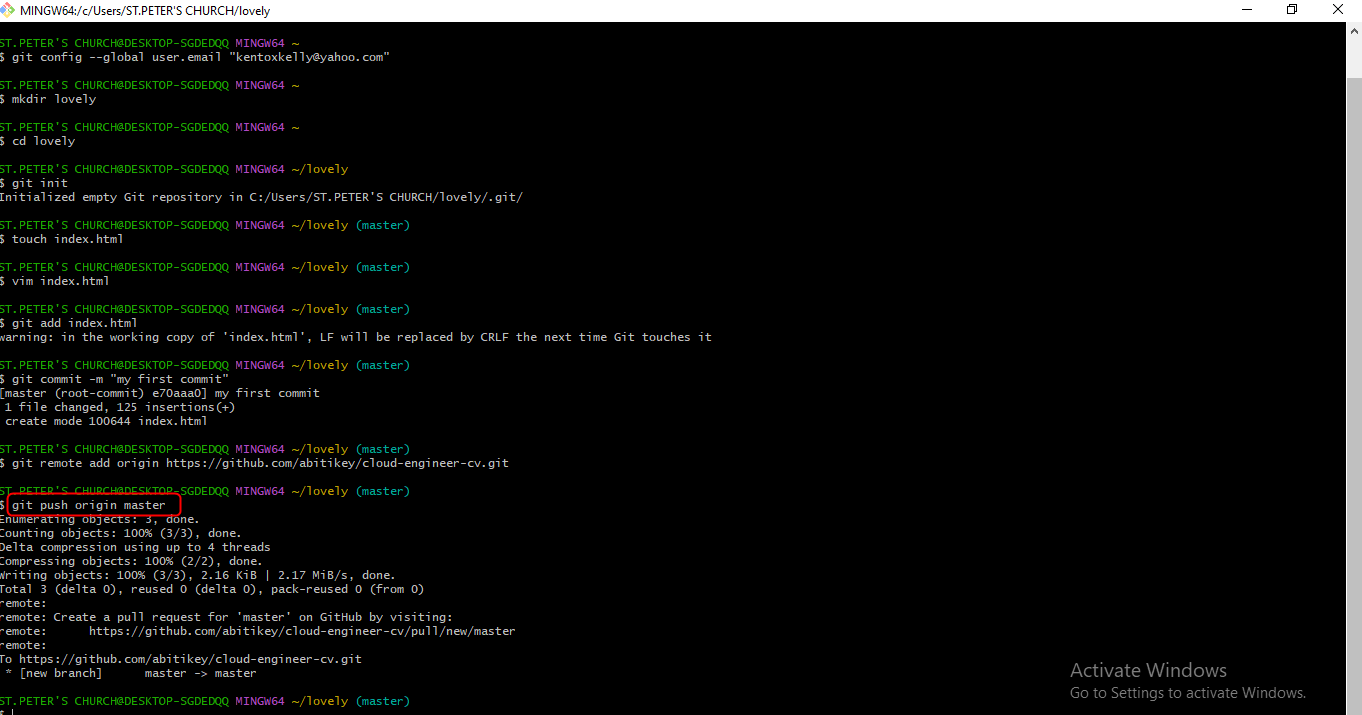
Task: Click the "* [new branch] master -> master" line
Action: click(x=131, y=673)
